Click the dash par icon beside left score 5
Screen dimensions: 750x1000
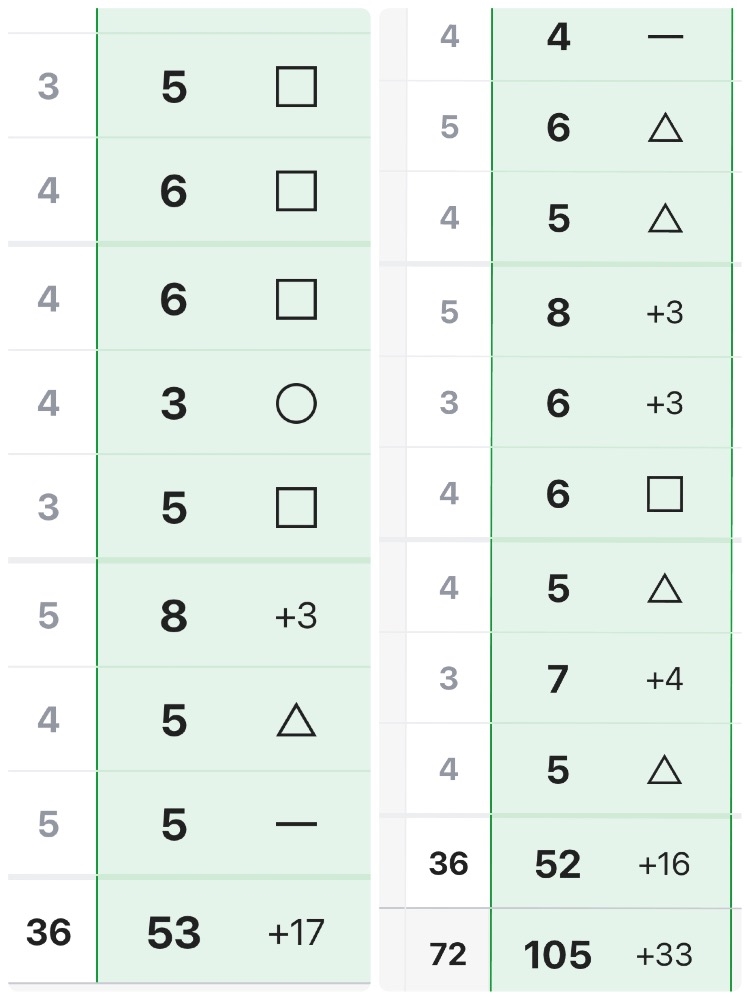296,824
